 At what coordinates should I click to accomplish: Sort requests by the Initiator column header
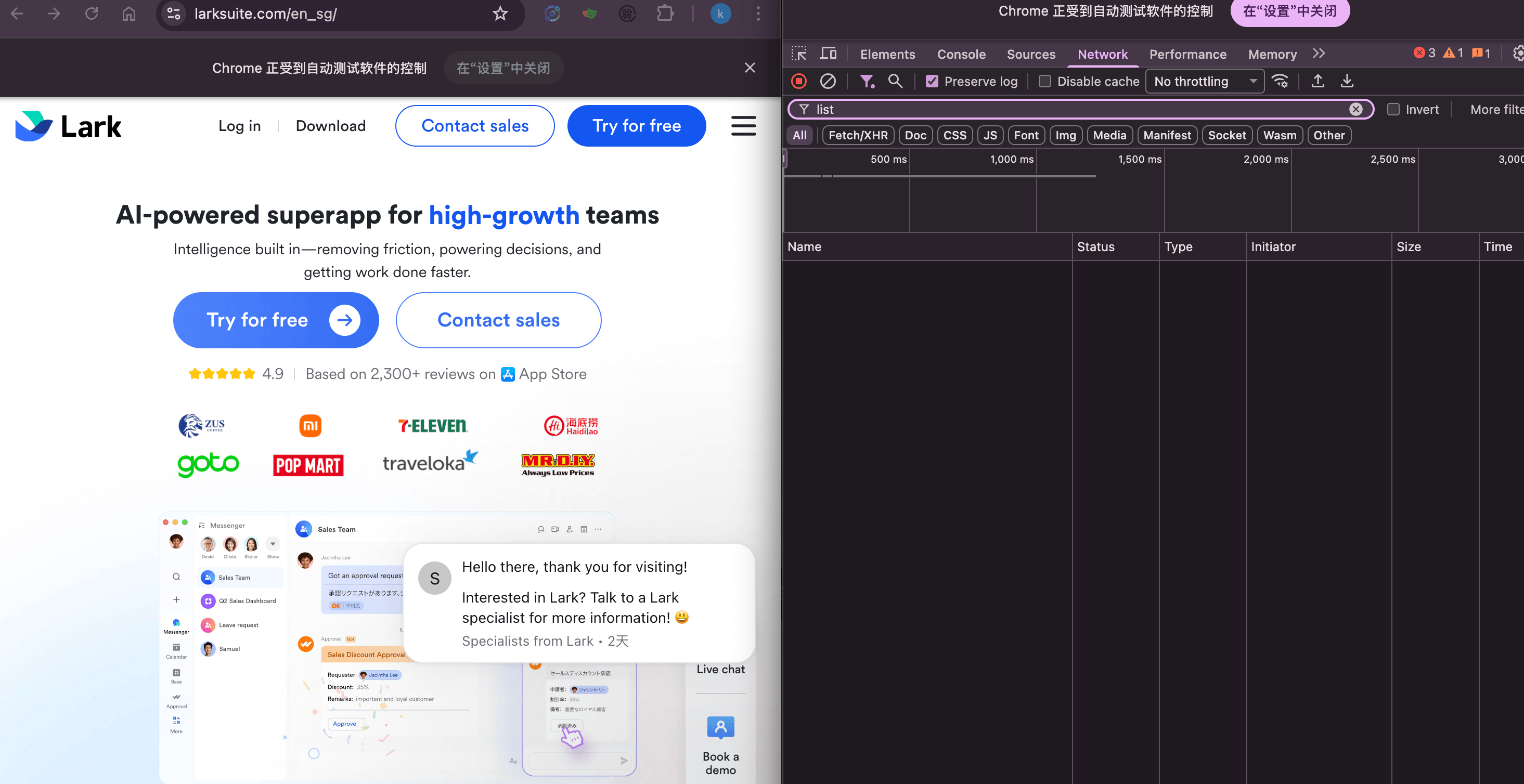(1319, 247)
